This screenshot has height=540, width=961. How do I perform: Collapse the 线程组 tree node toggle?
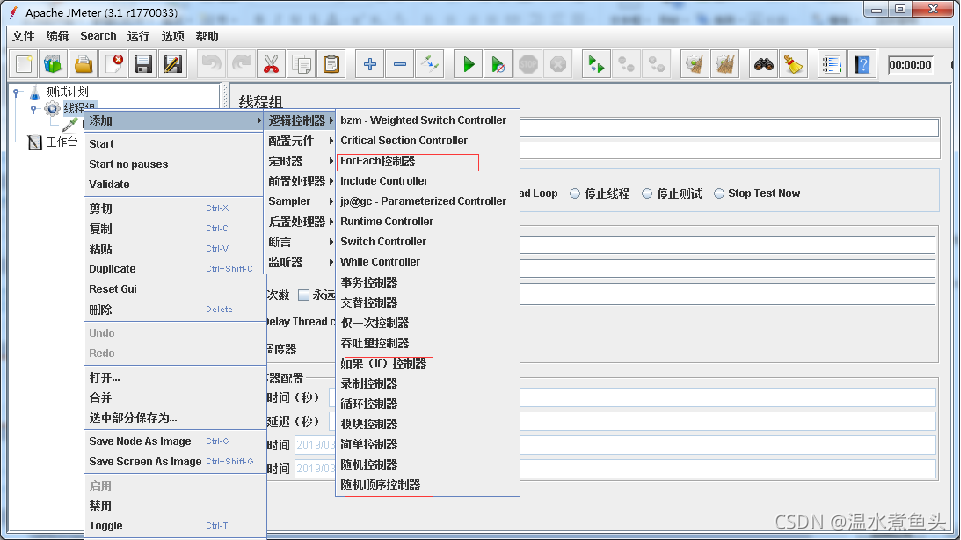coord(34,109)
